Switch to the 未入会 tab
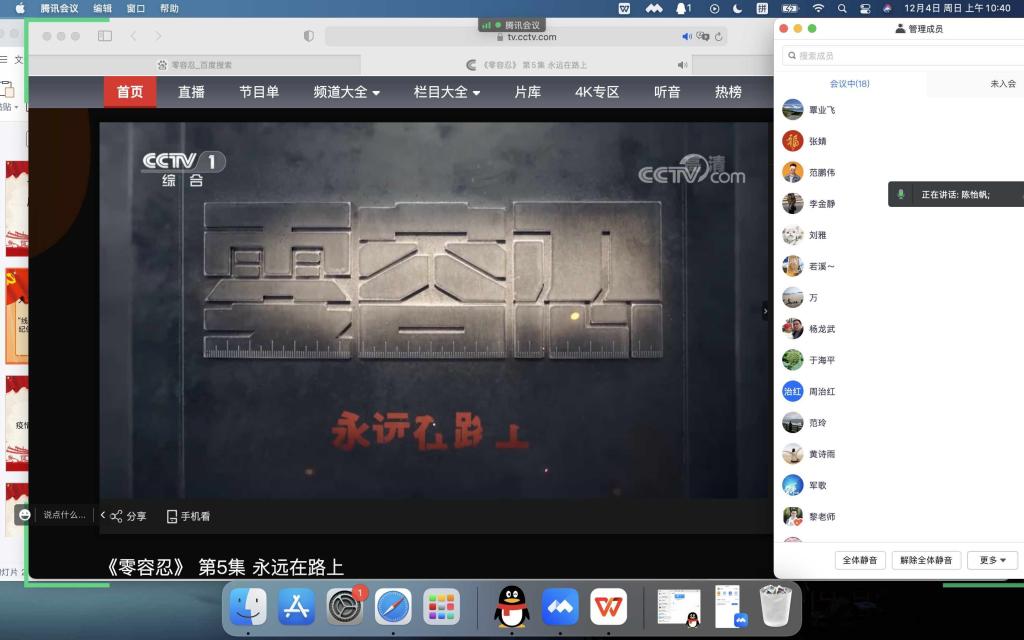Viewport: 1024px width, 640px height. tap(1002, 84)
